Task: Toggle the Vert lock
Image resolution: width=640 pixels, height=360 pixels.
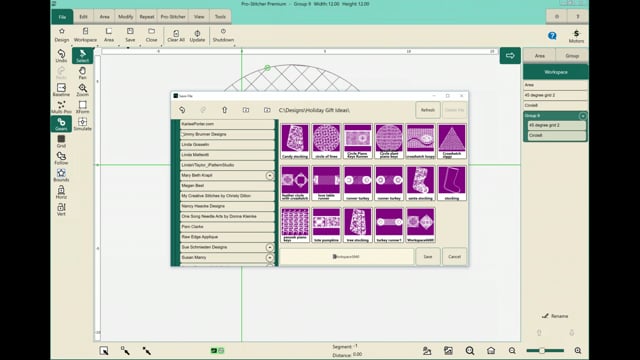Action: click(61, 209)
